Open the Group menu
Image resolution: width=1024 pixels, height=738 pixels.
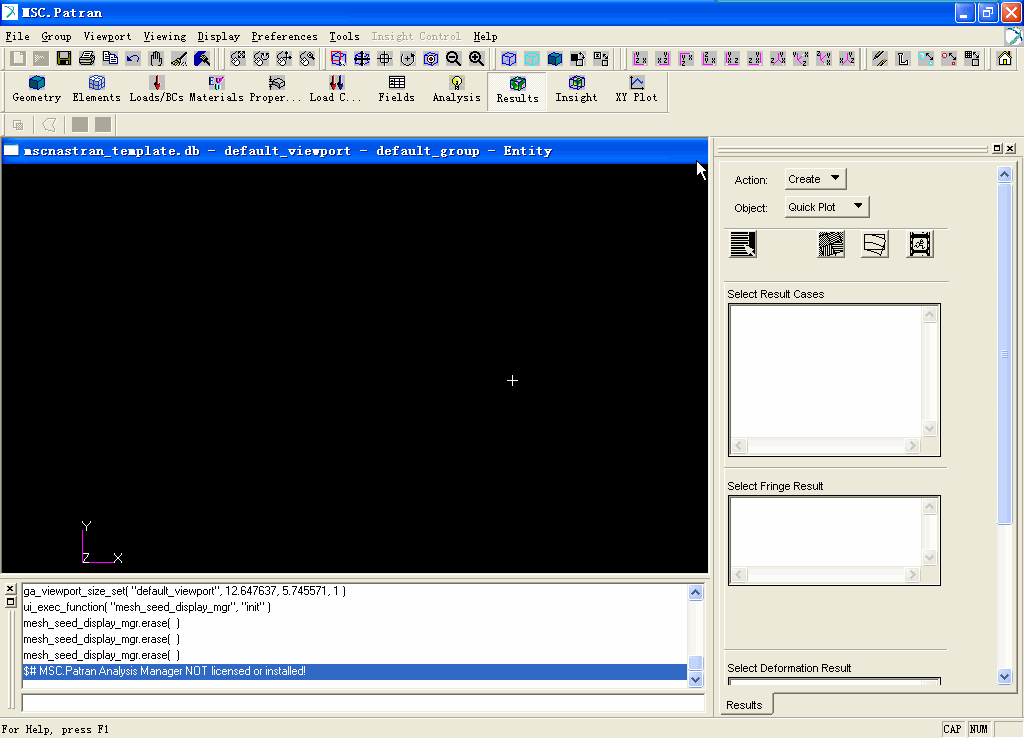[x=56, y=37]
